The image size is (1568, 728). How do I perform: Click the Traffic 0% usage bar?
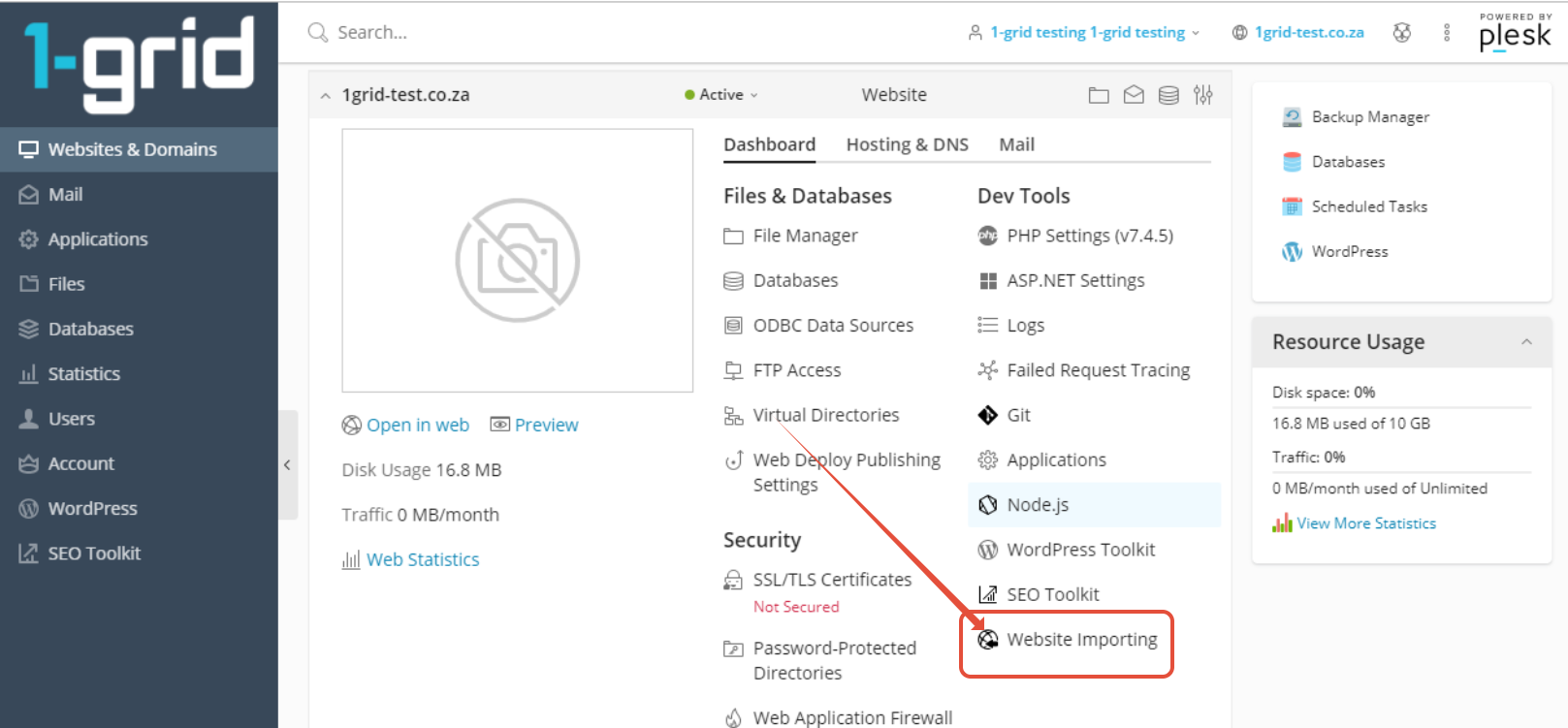point(1401,472)
